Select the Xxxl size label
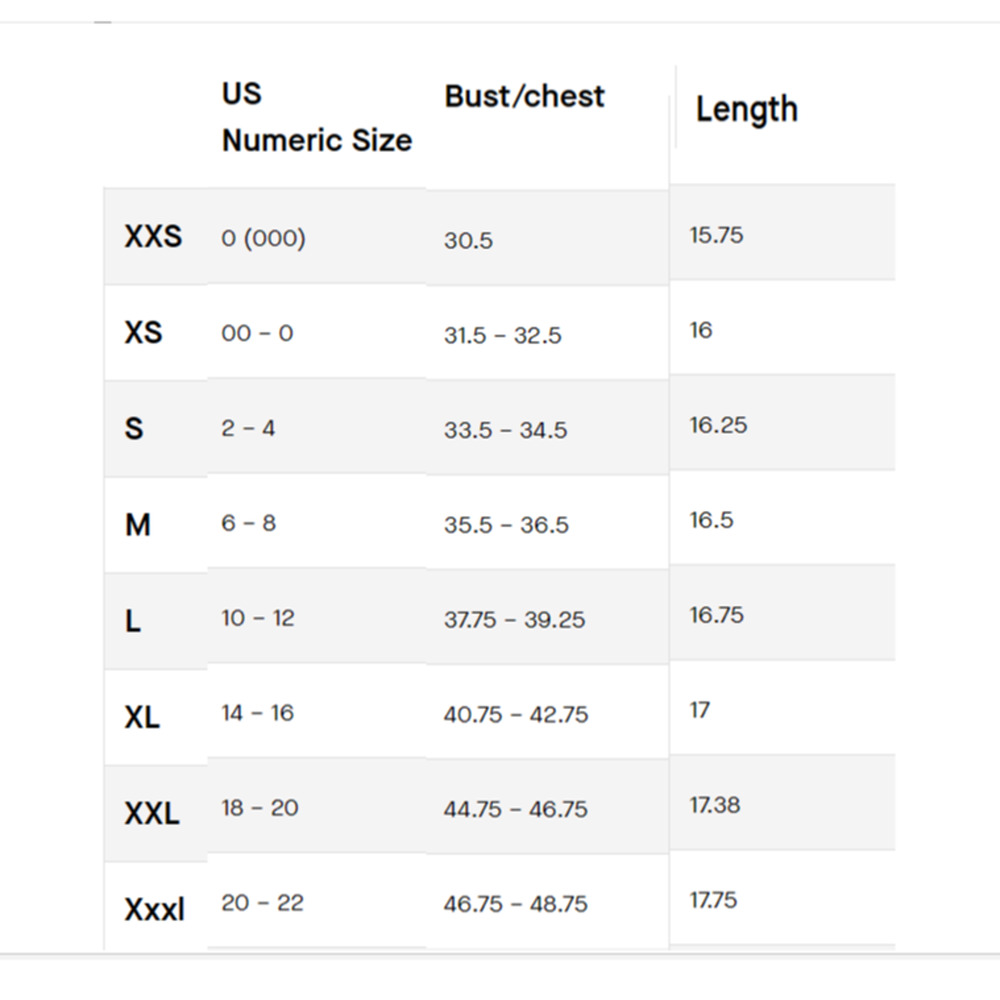The width and height of the screenshot is (1000, 1000). coord(154,909)
